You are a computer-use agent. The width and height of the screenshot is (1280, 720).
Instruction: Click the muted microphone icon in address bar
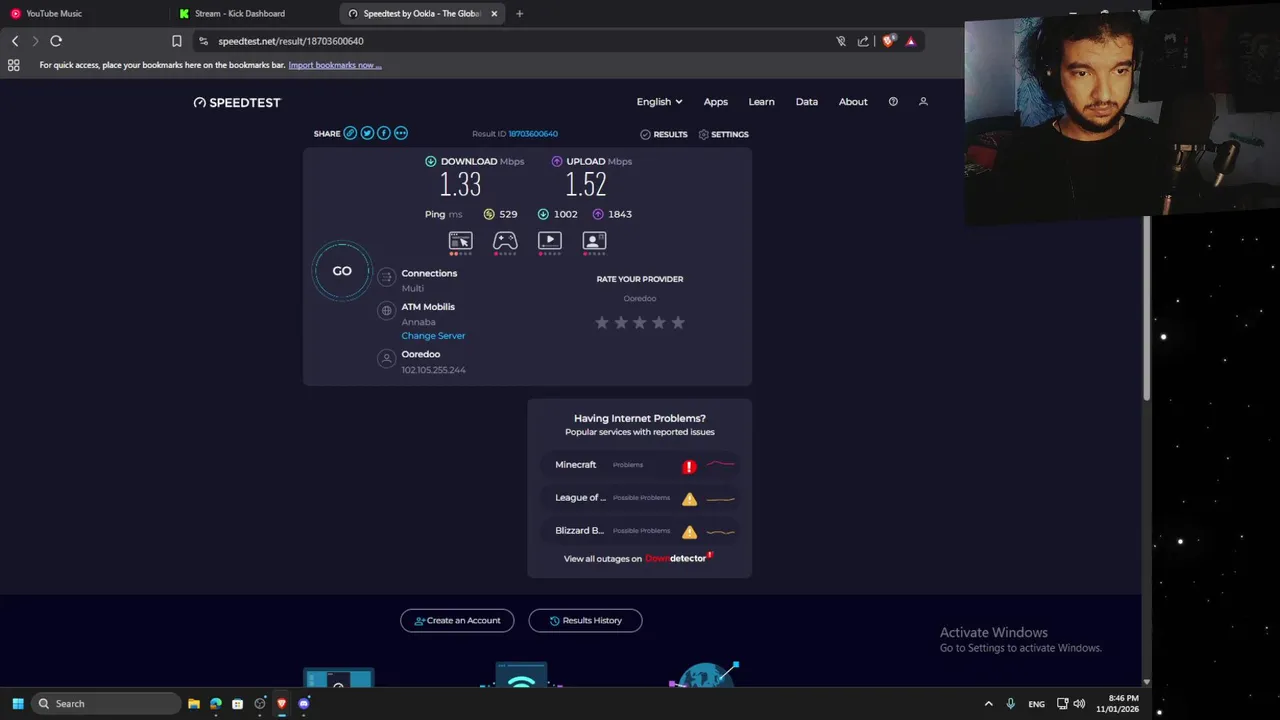[x=841, y=41]
